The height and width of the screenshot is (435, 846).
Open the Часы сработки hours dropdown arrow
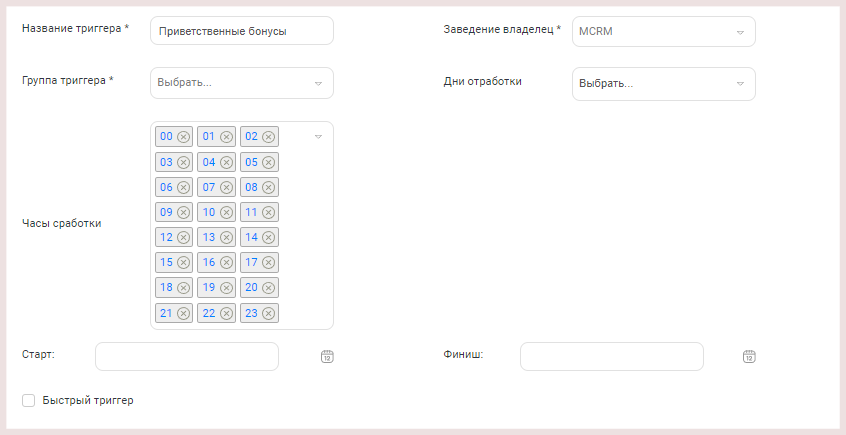tap(318, 137)
